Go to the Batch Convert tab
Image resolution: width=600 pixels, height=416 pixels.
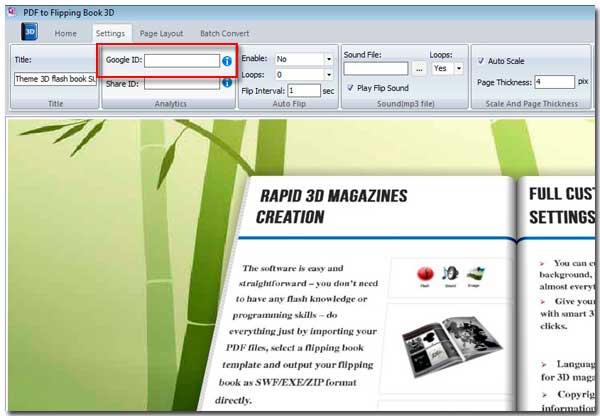click(x=225, y=34)
